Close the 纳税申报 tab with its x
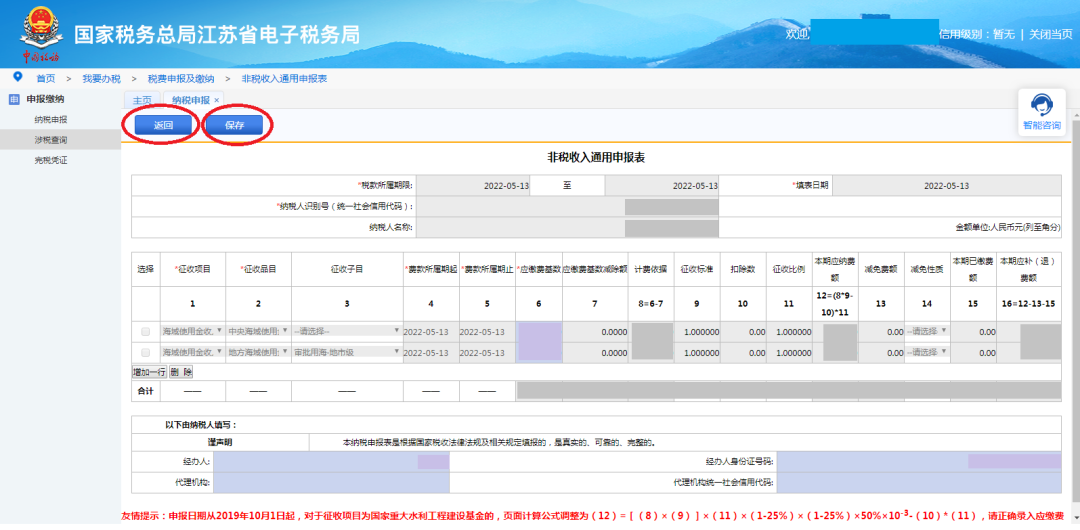This screenshot has height=530, width=1080. (x=217, y=100)
